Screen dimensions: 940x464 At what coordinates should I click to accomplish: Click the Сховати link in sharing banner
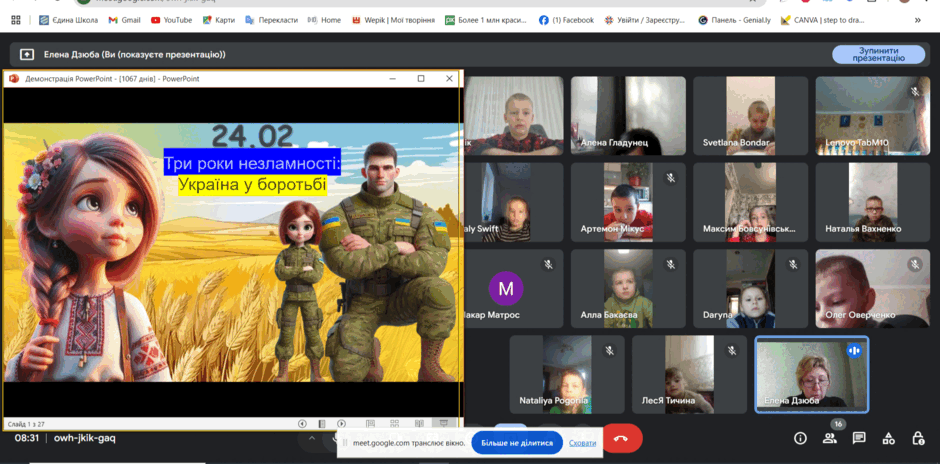(582, 443)
